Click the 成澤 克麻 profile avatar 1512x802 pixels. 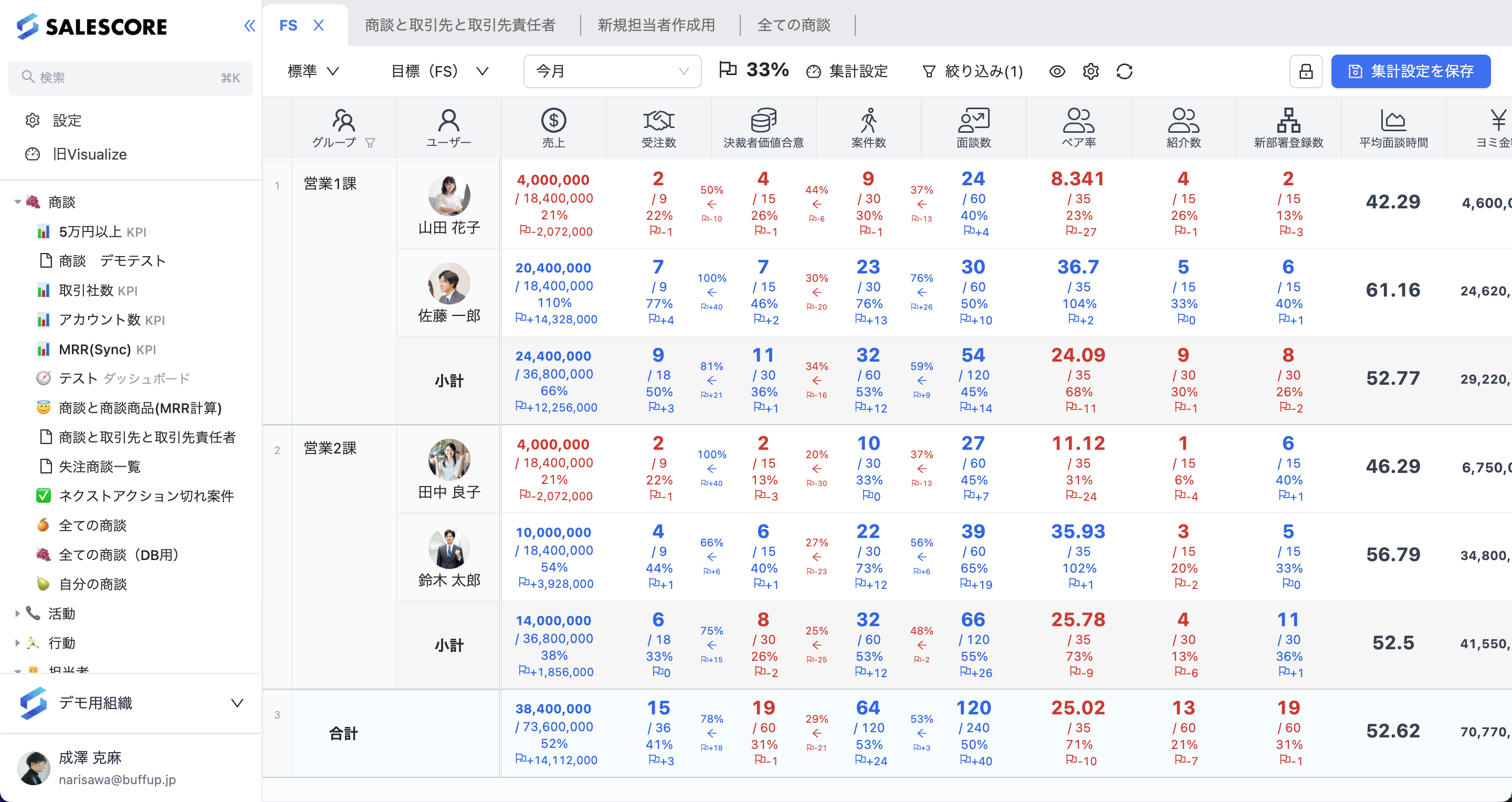pyautogui.click(x=34, y=768)
